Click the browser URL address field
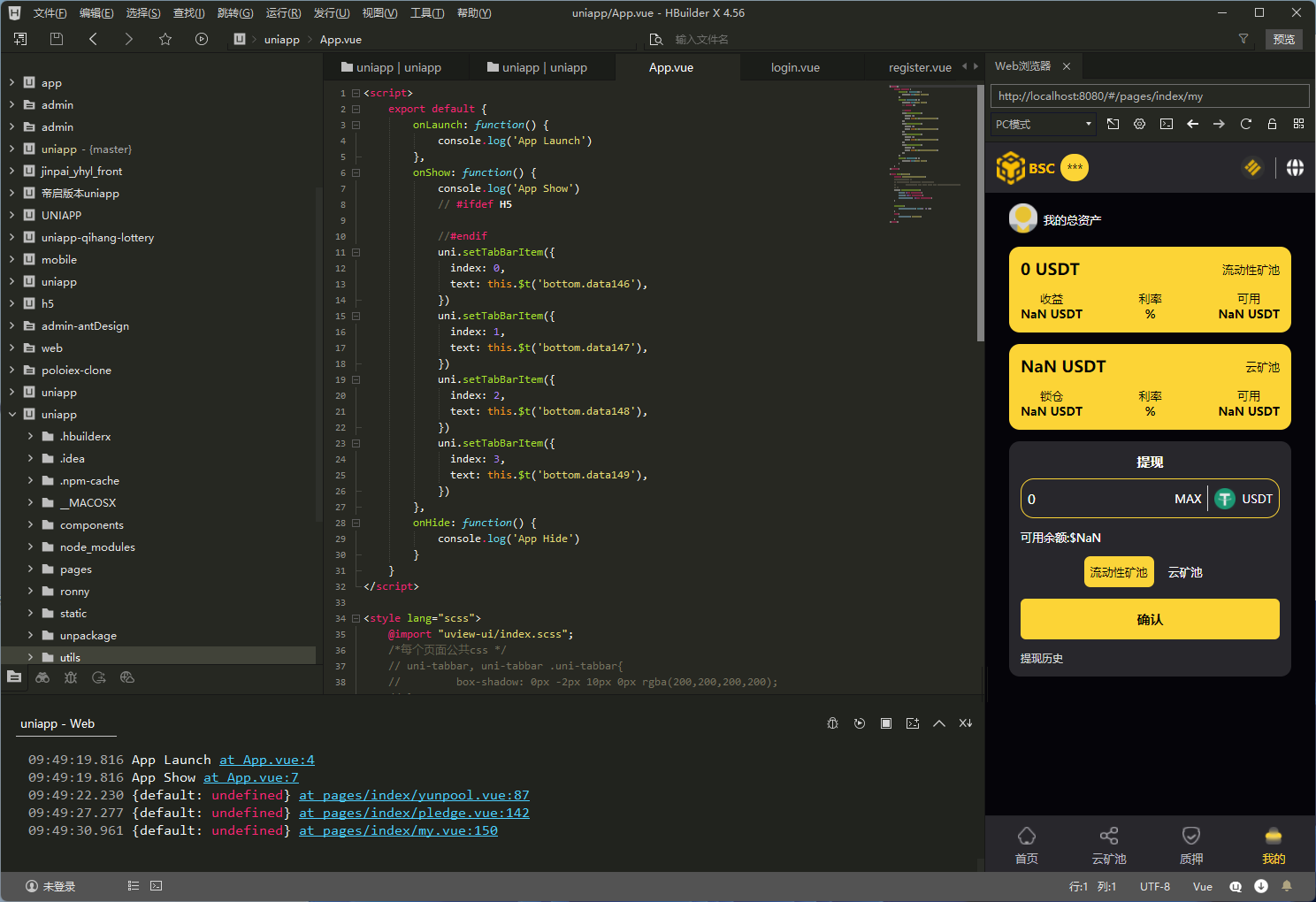Image resolution: width=1316 pixels, height=902 pixels. pyautogui.click(x=1149, y=96)
